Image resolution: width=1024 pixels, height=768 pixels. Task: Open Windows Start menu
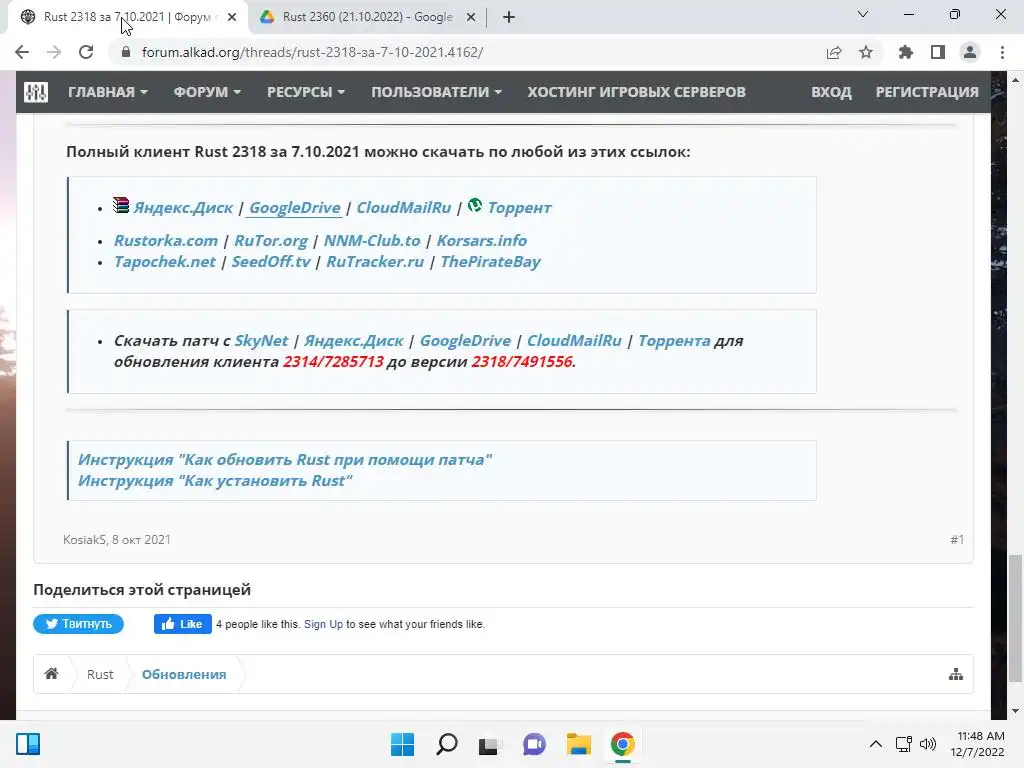(402, 744)
